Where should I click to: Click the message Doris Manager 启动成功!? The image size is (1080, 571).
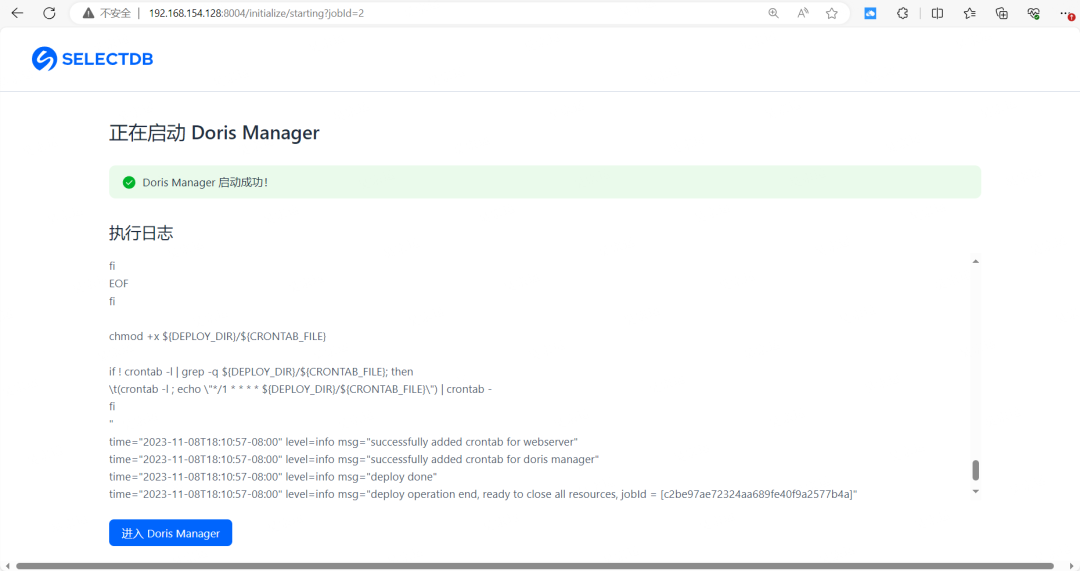click(x=205, y=183)
